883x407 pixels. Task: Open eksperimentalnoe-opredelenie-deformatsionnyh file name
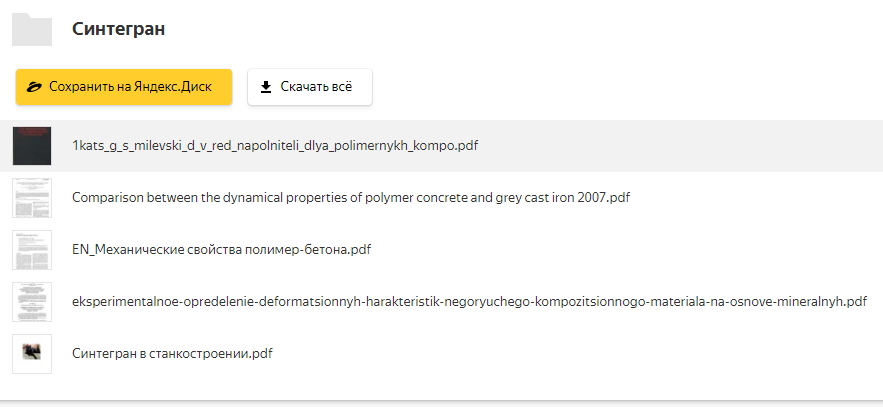click(468, 301)
